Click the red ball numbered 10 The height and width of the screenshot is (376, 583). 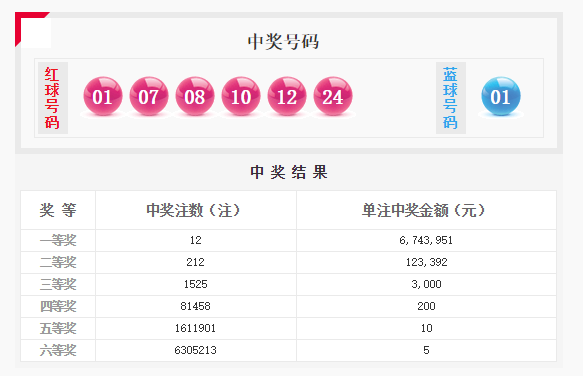(241, 96)
